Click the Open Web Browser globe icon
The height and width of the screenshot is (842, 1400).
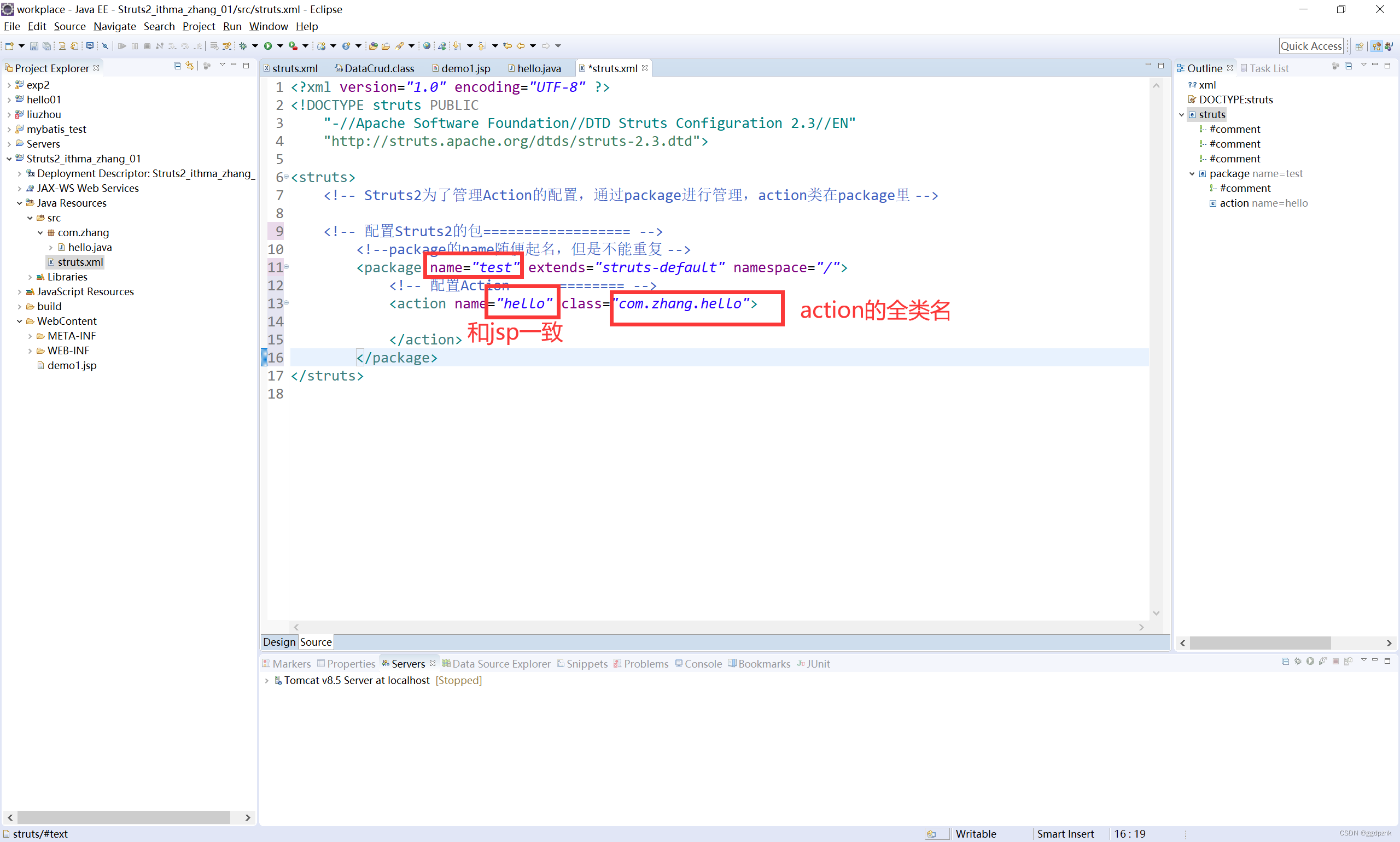[427, 46]
